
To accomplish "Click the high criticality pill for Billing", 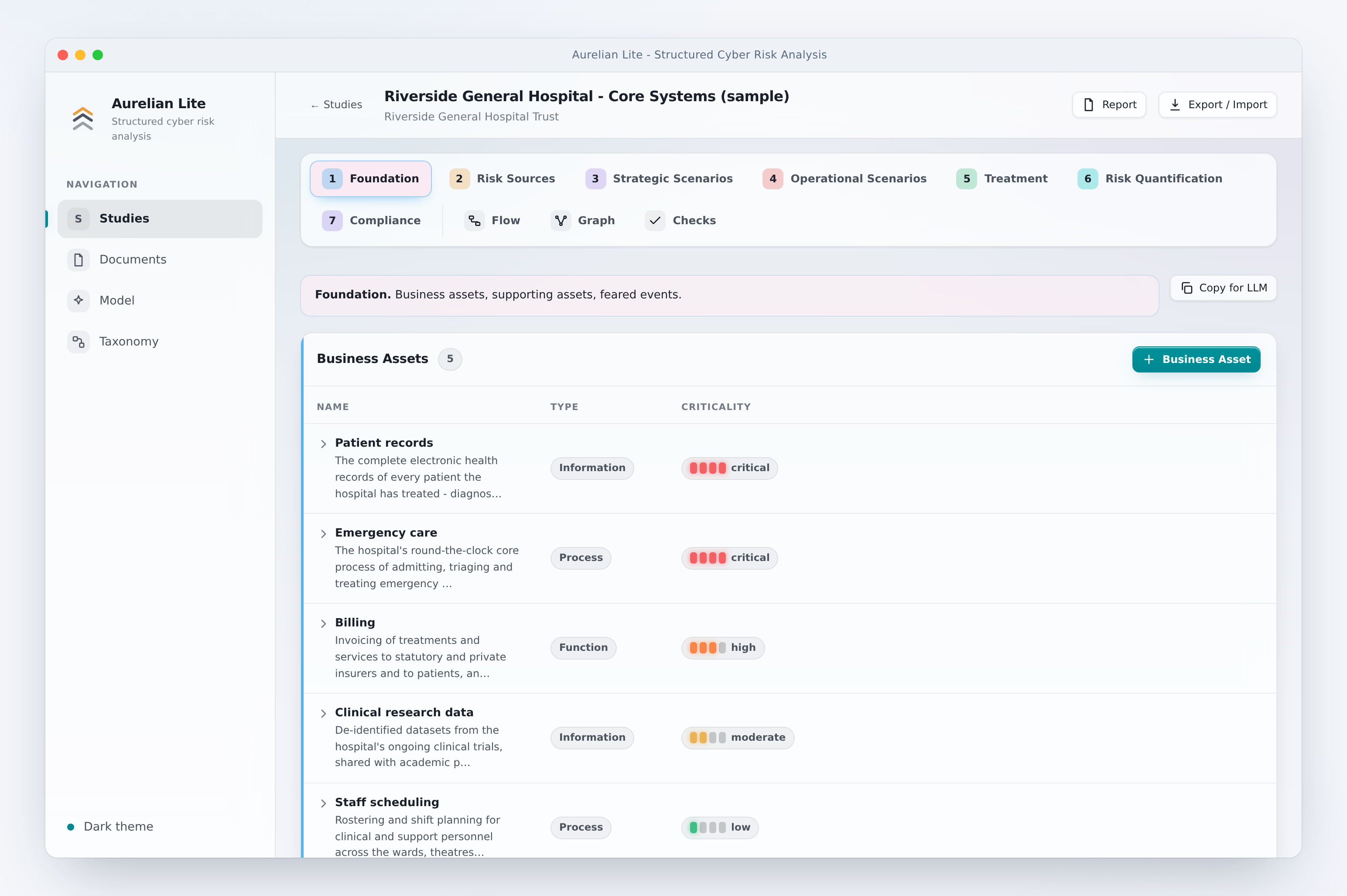I will click(x=723, y=648).
